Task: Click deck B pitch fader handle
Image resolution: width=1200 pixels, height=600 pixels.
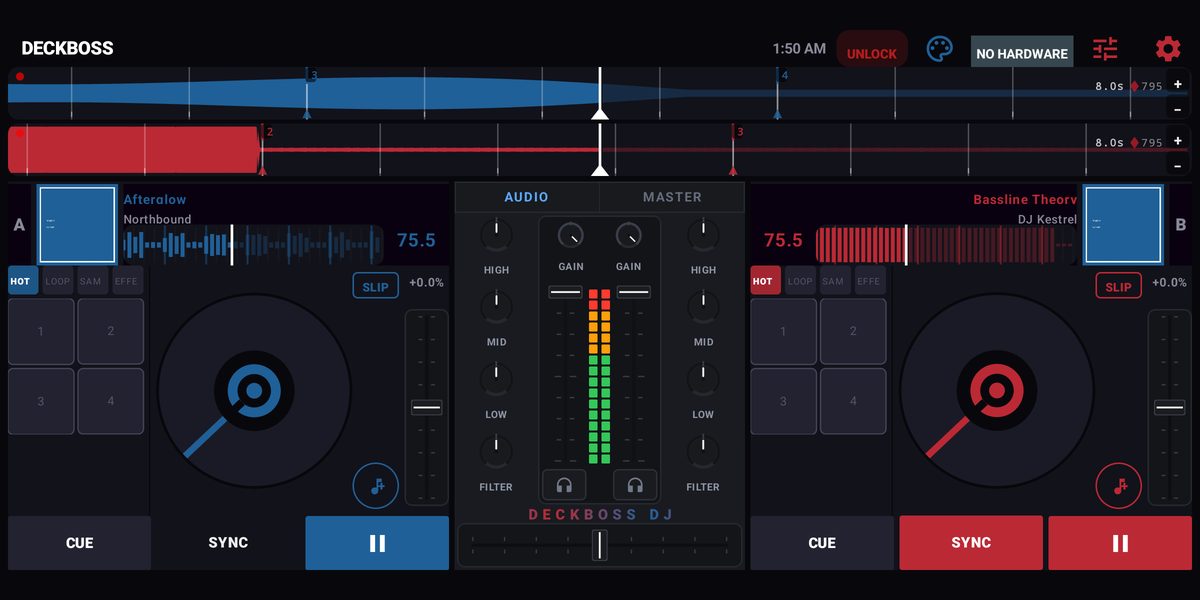Action: tap(1170, 408)
